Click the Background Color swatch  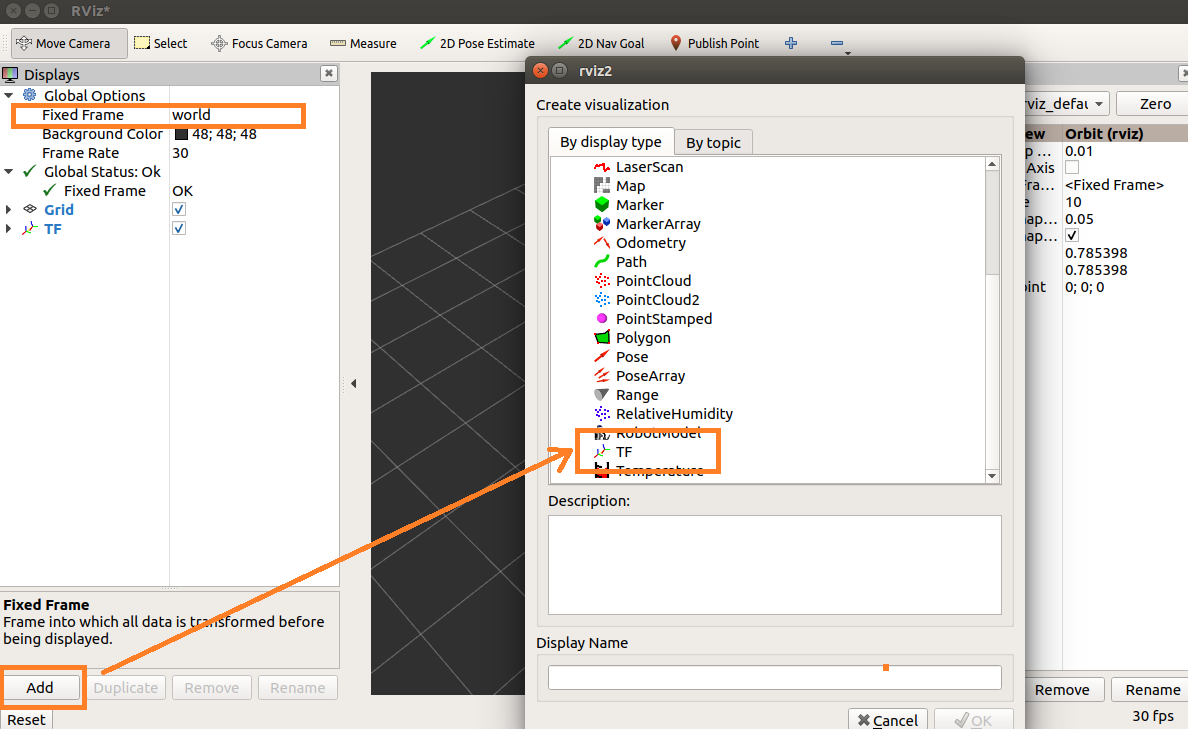[181, 134]
